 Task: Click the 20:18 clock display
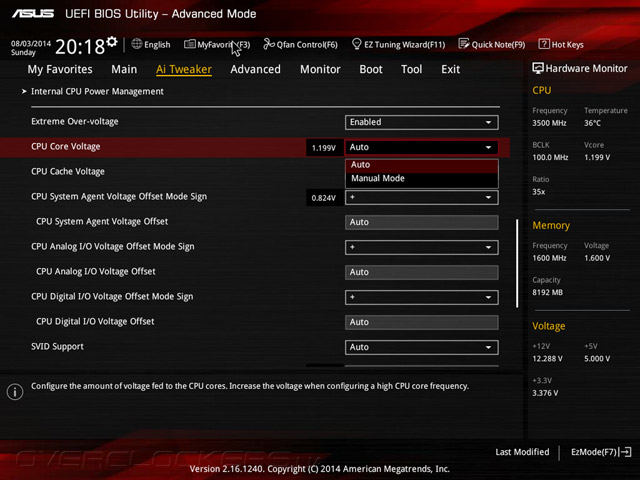(80, 47)
